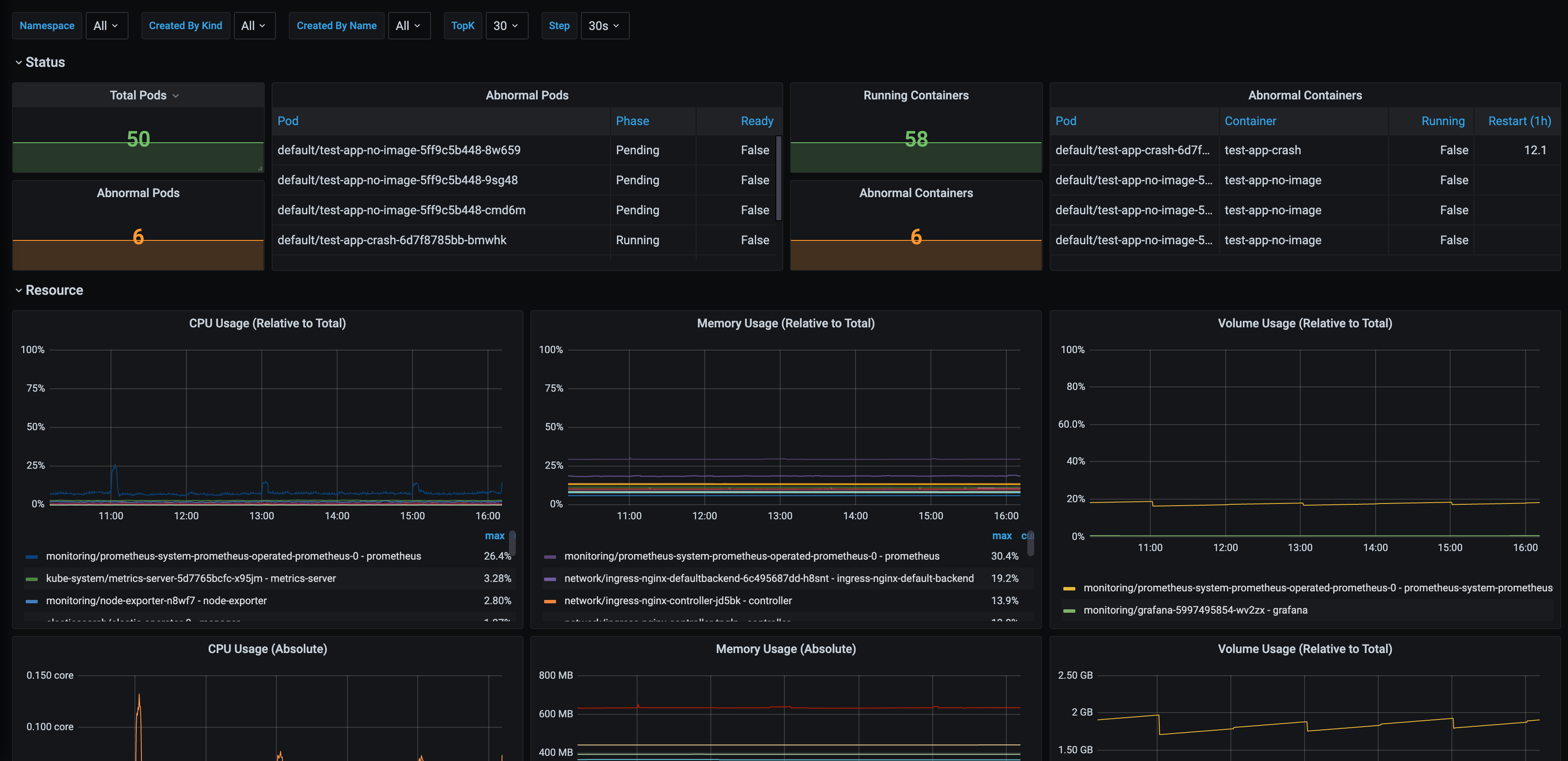This screenshot has width=1568, height=761.
Task: Toggle node-exporter series in CPU legend
Action: (156, 601)
